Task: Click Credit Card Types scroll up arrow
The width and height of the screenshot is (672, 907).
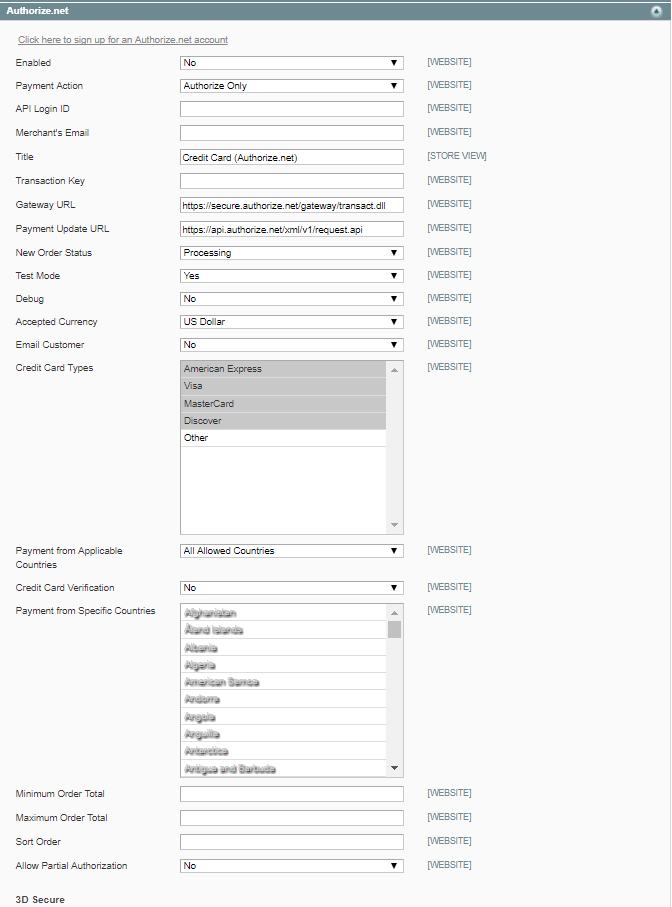Action: [x=394, y=370]
